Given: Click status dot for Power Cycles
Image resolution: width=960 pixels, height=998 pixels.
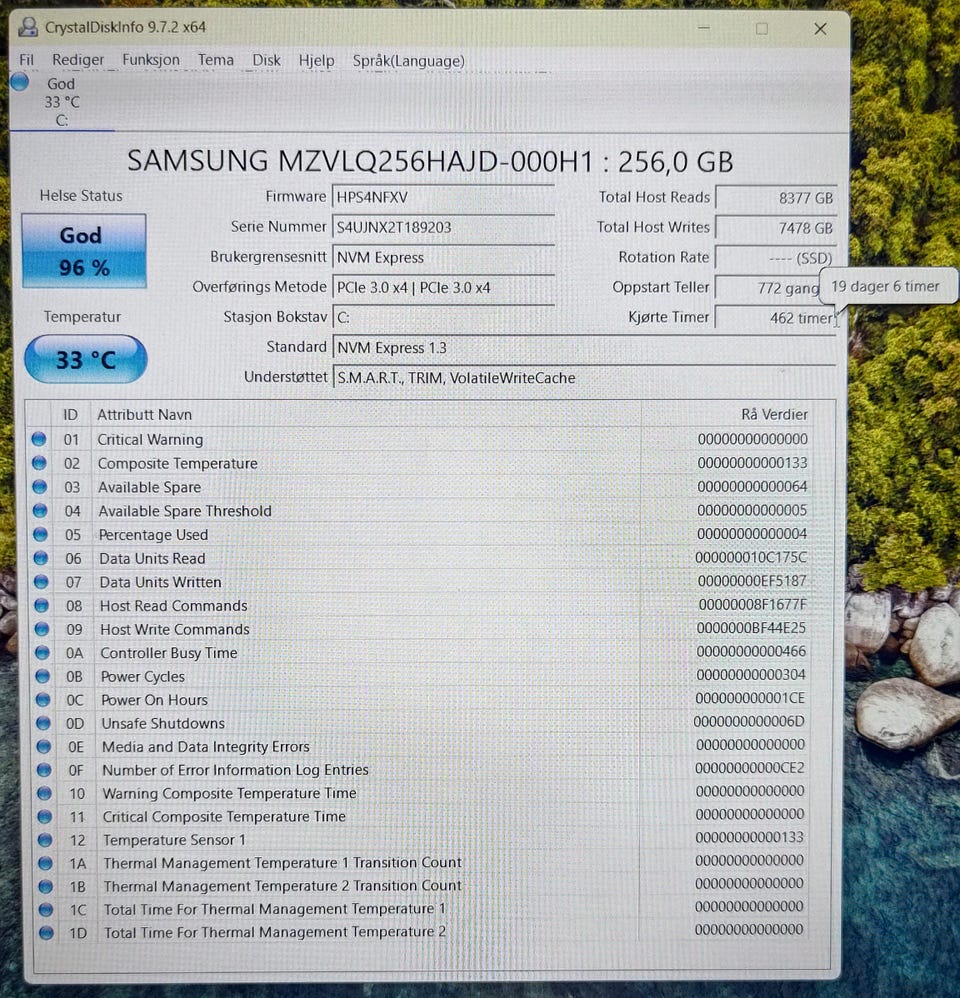Looking at the screenshot, I should tap(43, 676).
